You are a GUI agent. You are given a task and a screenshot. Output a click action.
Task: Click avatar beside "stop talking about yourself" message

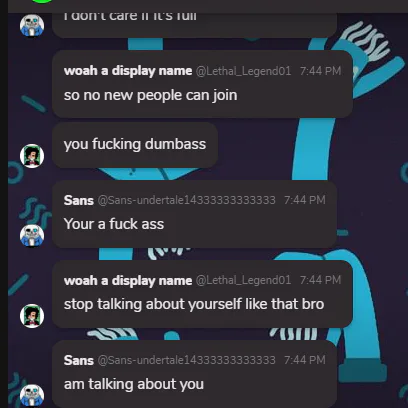[x=32, y=315]
